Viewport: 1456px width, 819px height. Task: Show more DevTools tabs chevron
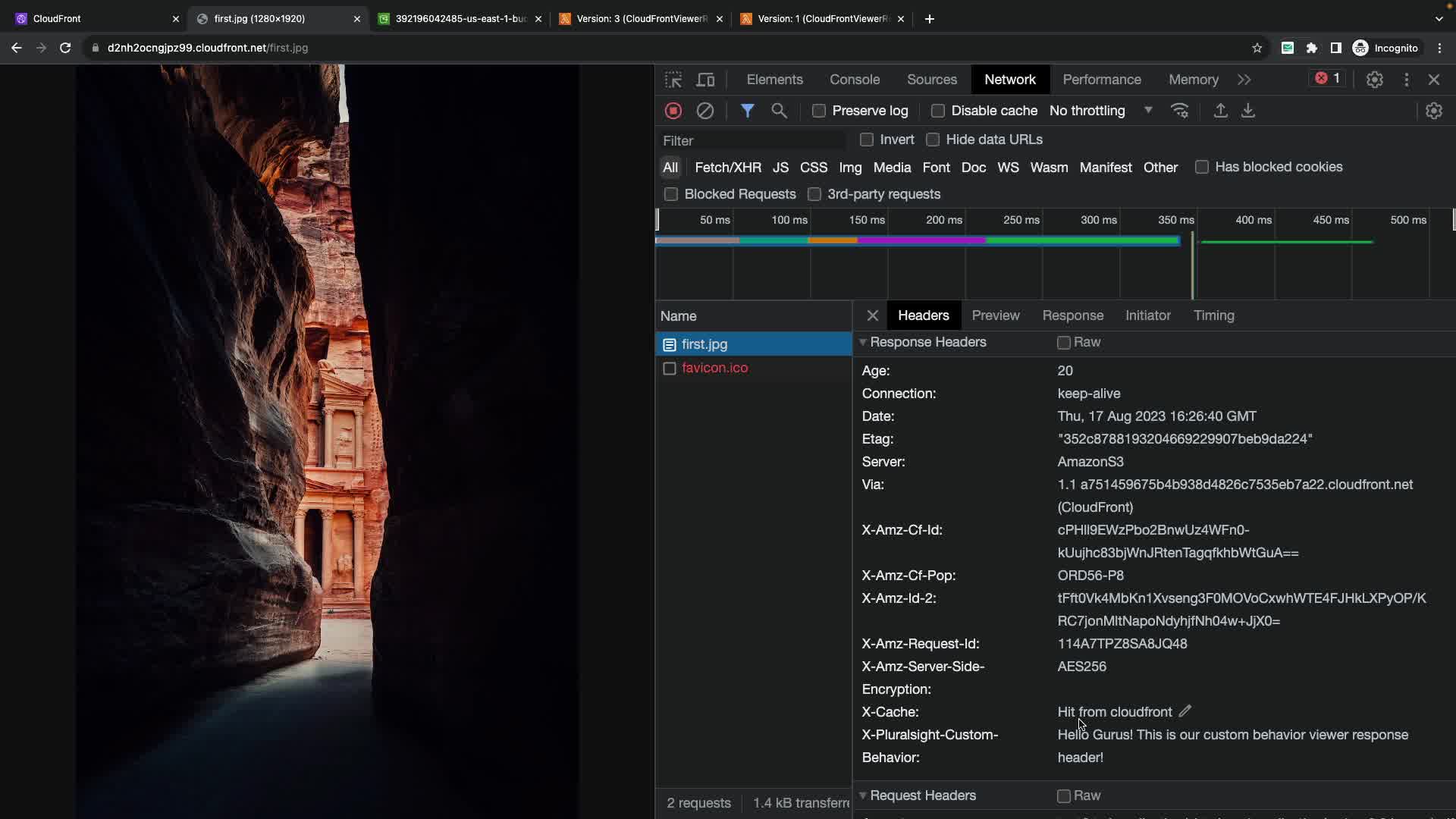coord(1244,80)
